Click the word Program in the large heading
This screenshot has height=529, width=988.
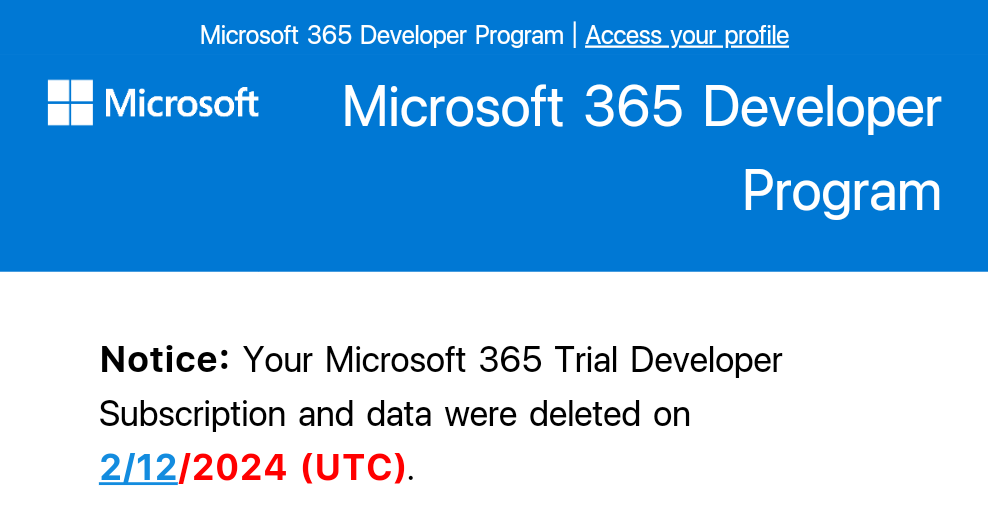coord(841,190)
